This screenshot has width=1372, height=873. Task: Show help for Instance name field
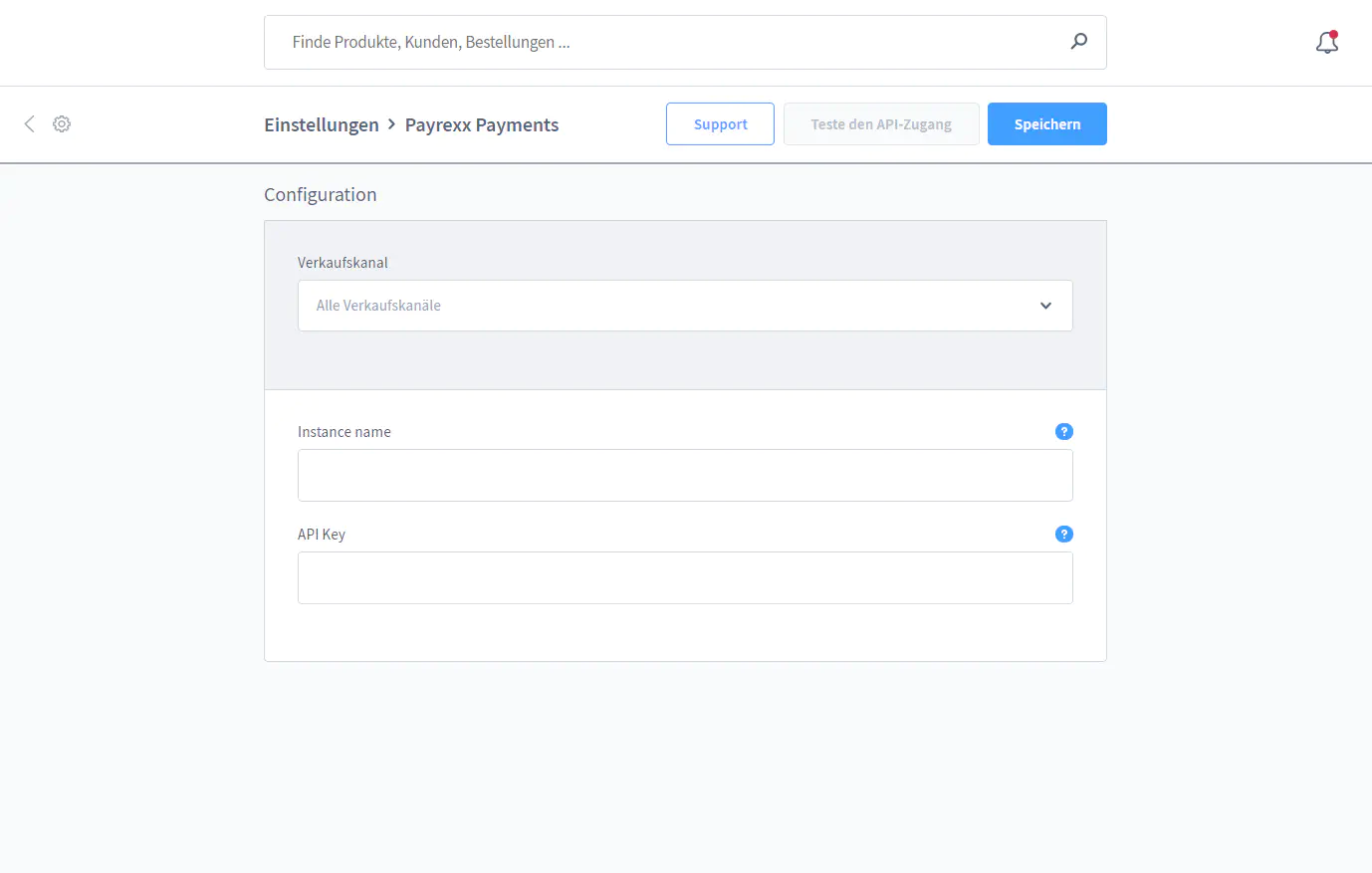click(1063, 431)
